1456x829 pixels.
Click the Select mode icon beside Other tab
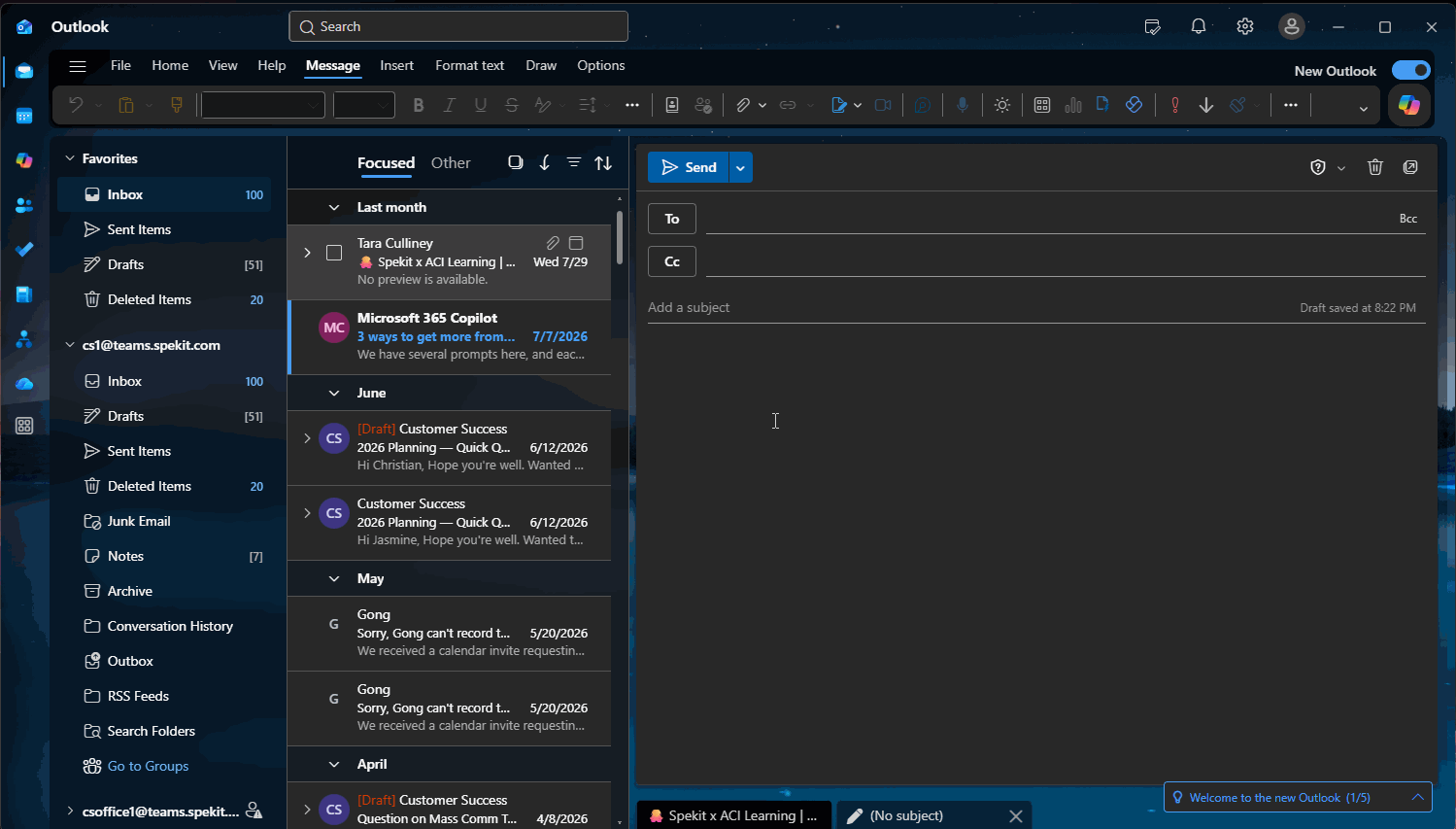[516, 162]
